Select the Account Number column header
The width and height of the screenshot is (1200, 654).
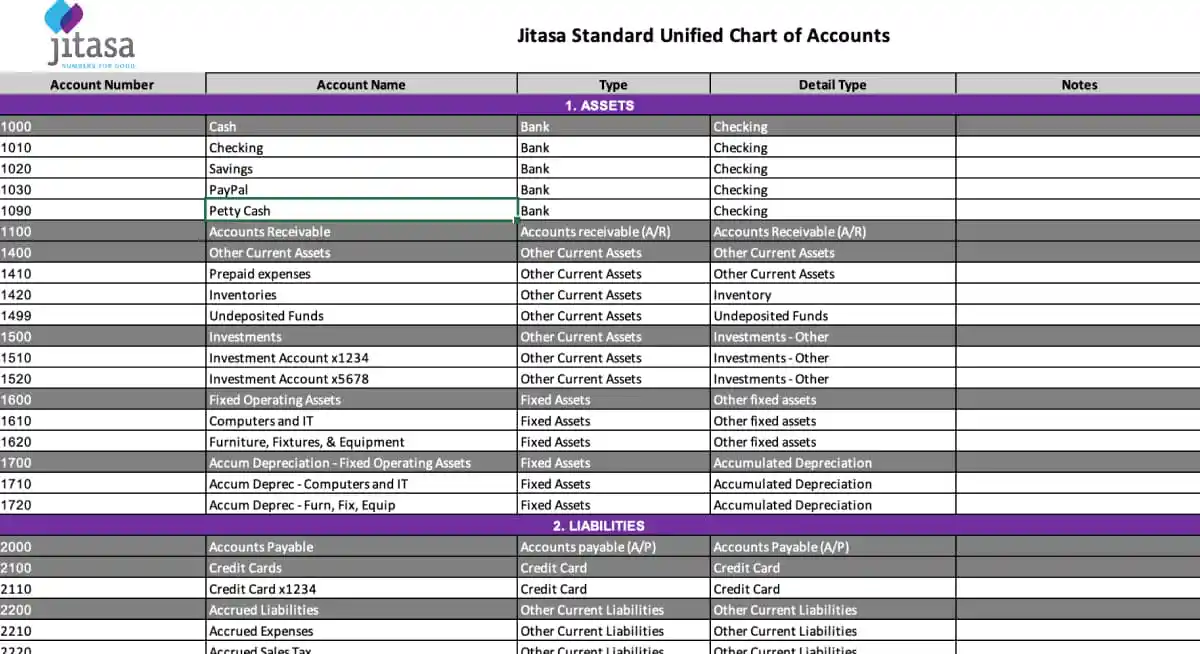coord(102,85)
